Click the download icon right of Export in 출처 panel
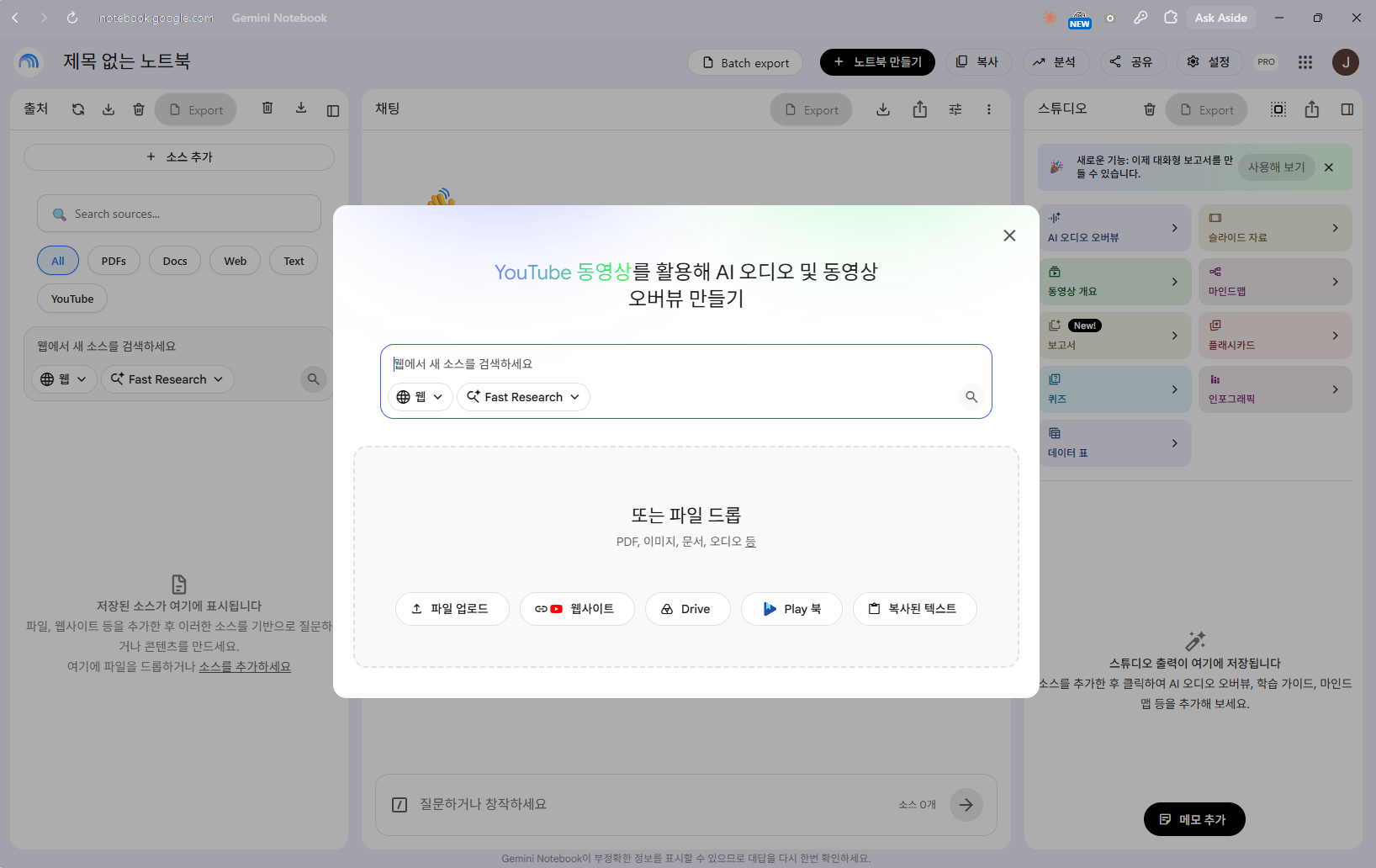 pos(301,108)
